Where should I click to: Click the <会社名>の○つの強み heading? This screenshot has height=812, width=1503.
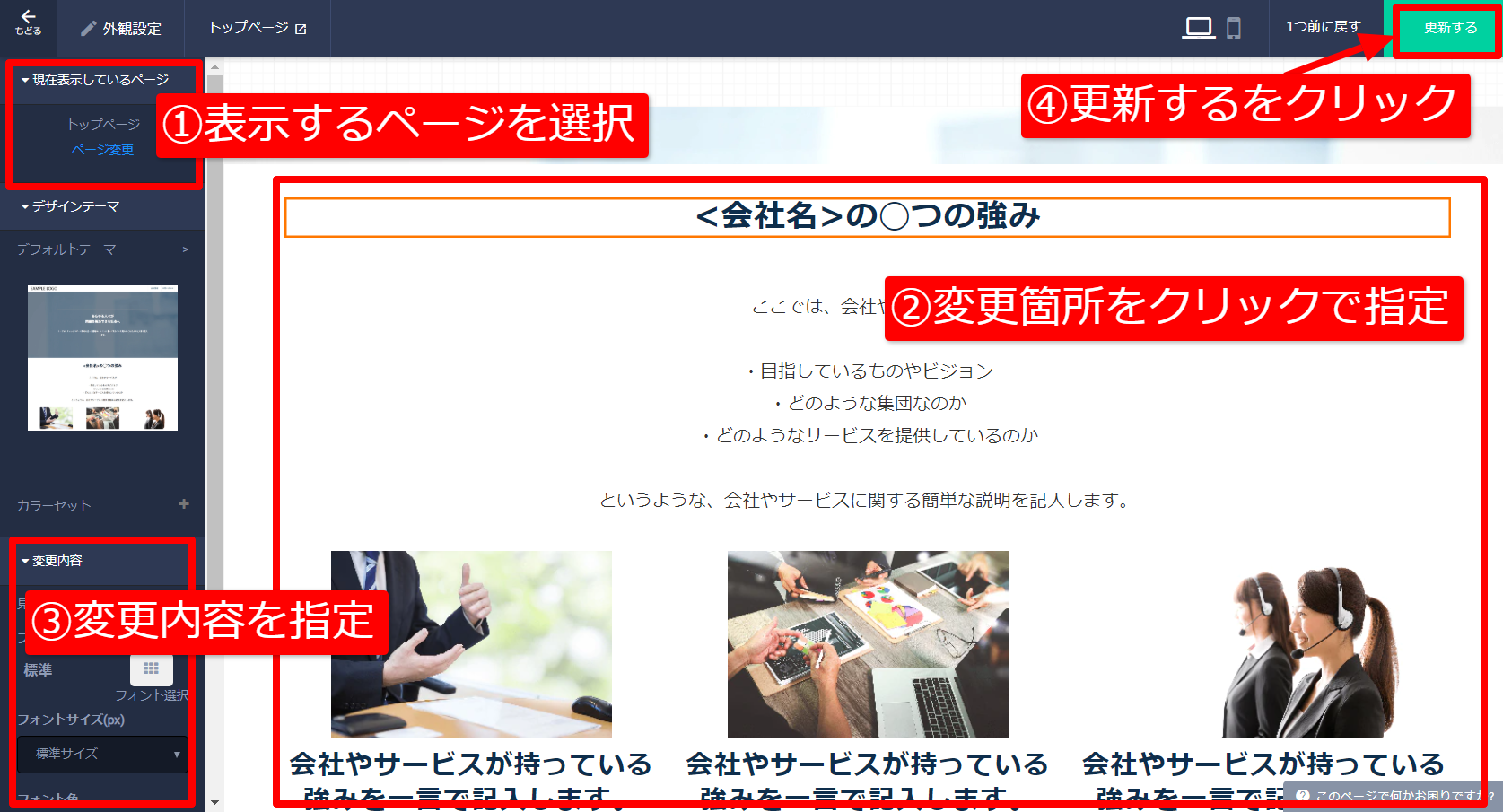(x=868, y=217)
